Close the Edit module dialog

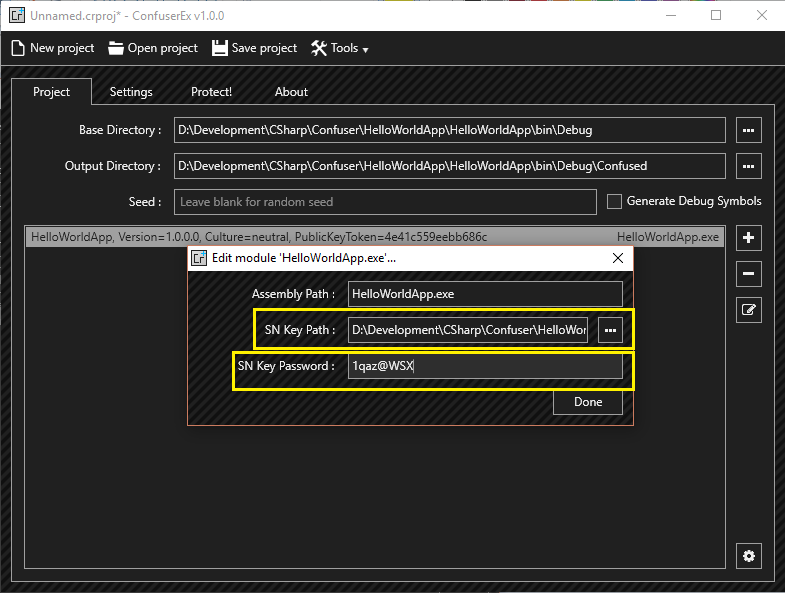pyautogui.click(x=618, y=258)
